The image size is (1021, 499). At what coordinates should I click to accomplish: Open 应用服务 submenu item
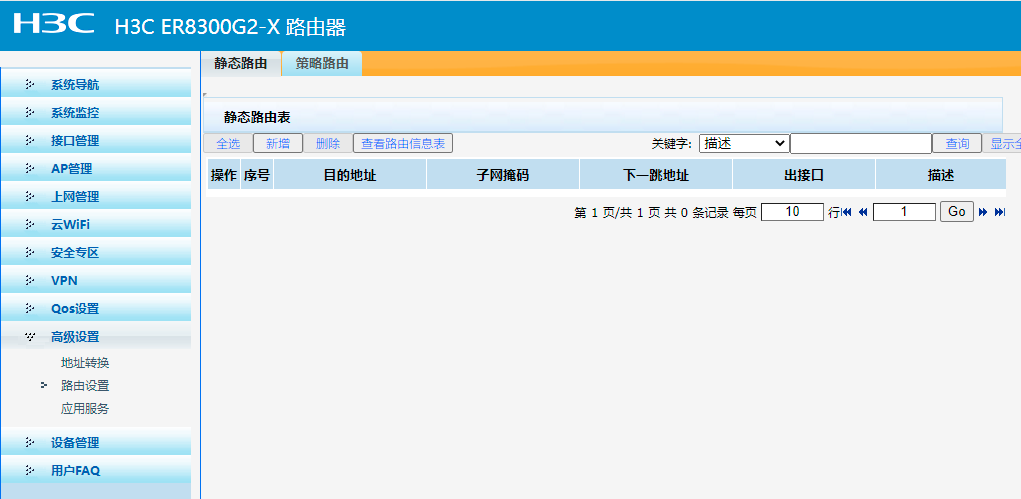(x=85, y=409)
